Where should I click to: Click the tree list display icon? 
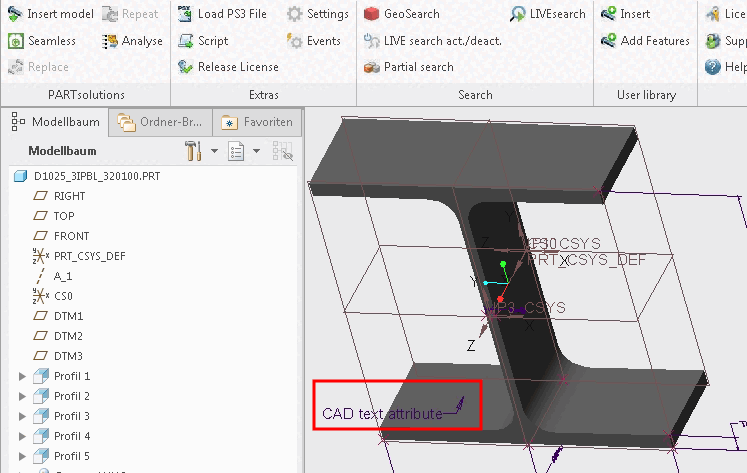point(236,151)
